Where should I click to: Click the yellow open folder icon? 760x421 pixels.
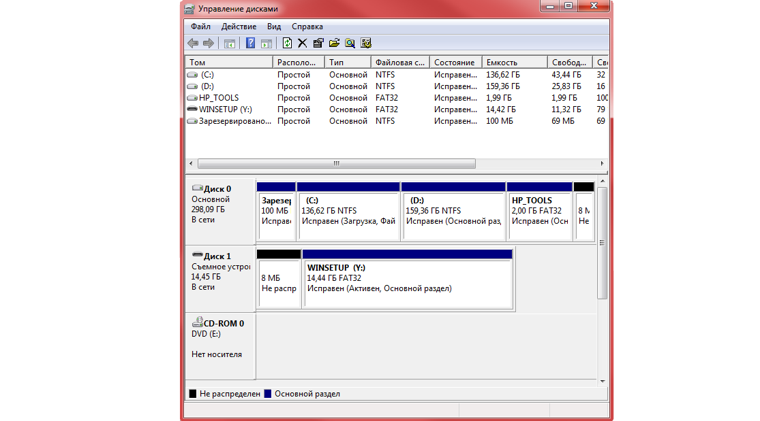coord(334,44)
